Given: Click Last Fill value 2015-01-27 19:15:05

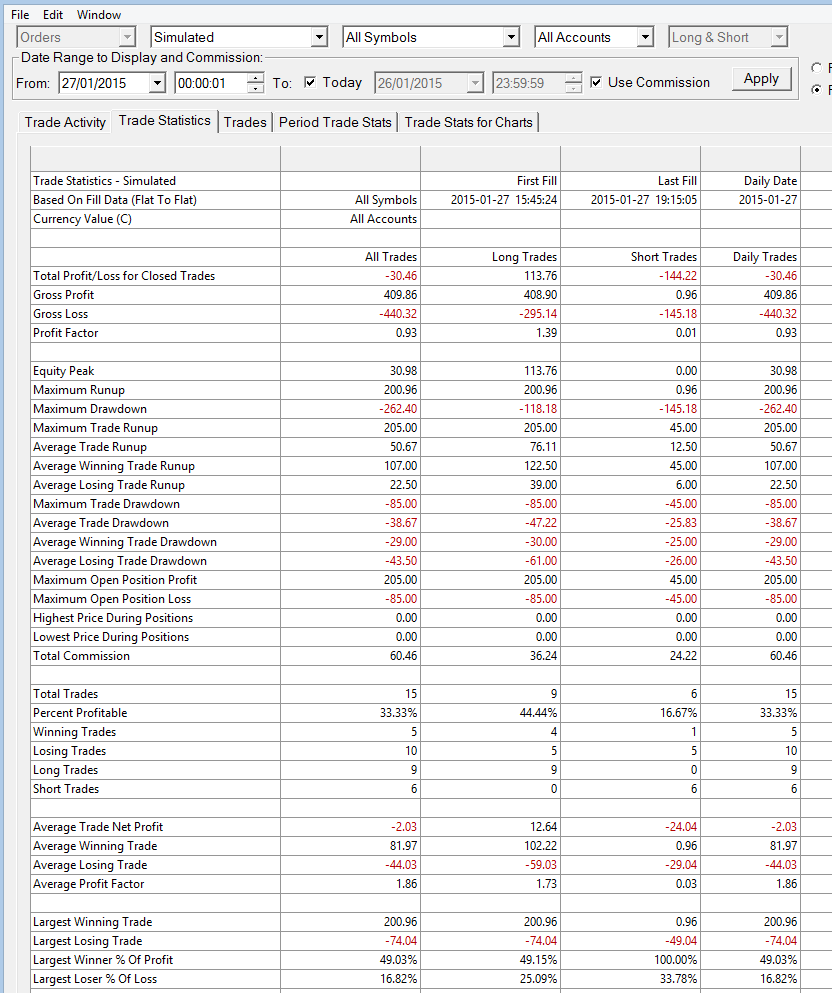Looking at the screenshot, I should 644,199.
